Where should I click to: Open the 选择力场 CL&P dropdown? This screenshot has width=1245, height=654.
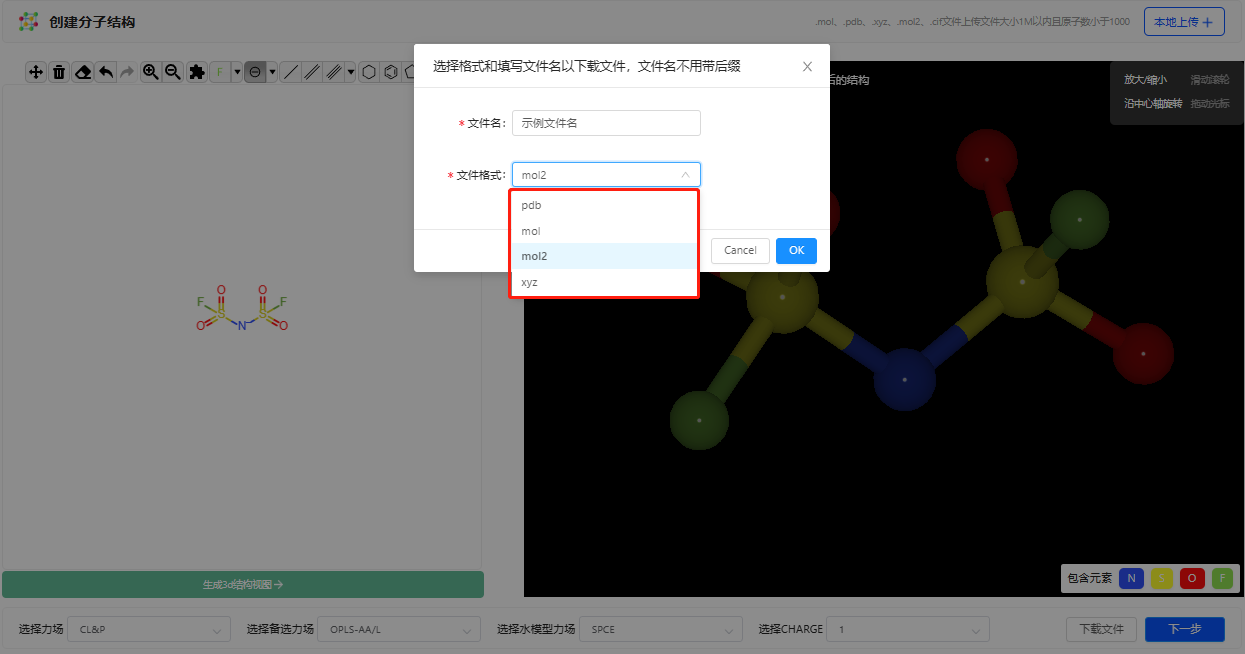click(149, 629)
